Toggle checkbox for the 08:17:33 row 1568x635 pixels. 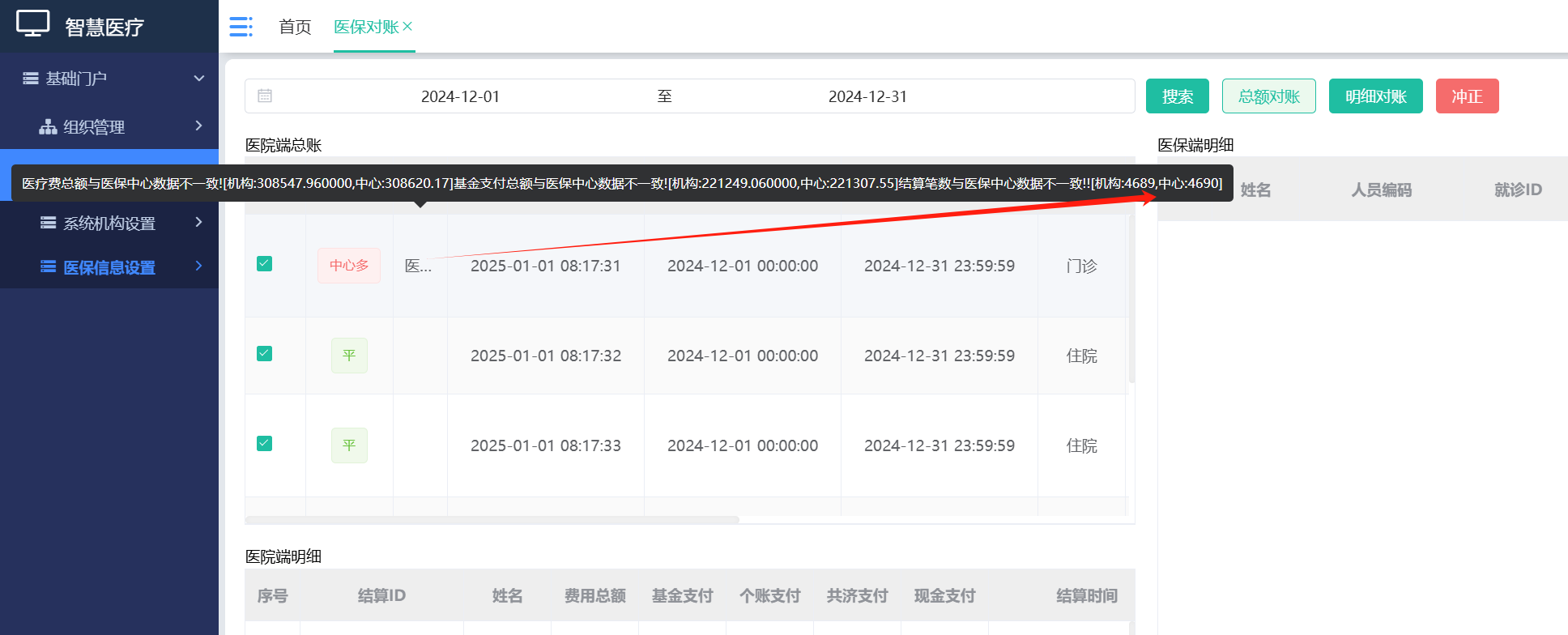[264, 444]
